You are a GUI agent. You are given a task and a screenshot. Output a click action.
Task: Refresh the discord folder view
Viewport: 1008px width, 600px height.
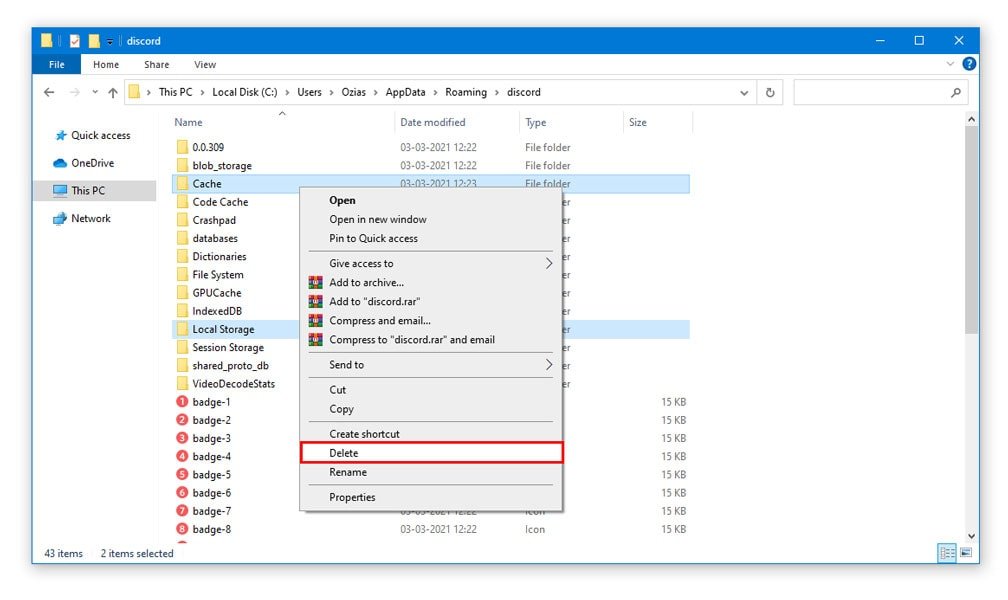[770, 93]
